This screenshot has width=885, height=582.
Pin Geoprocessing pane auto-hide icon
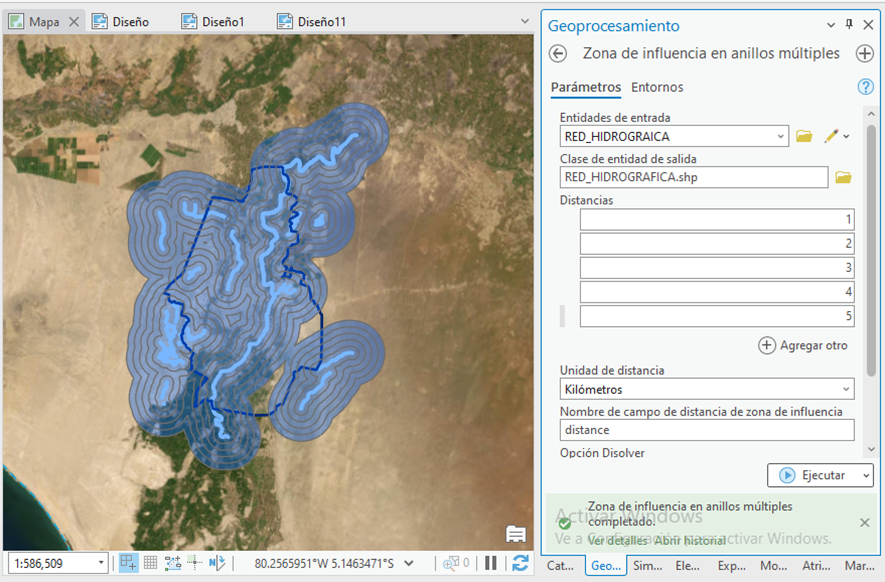849,24
